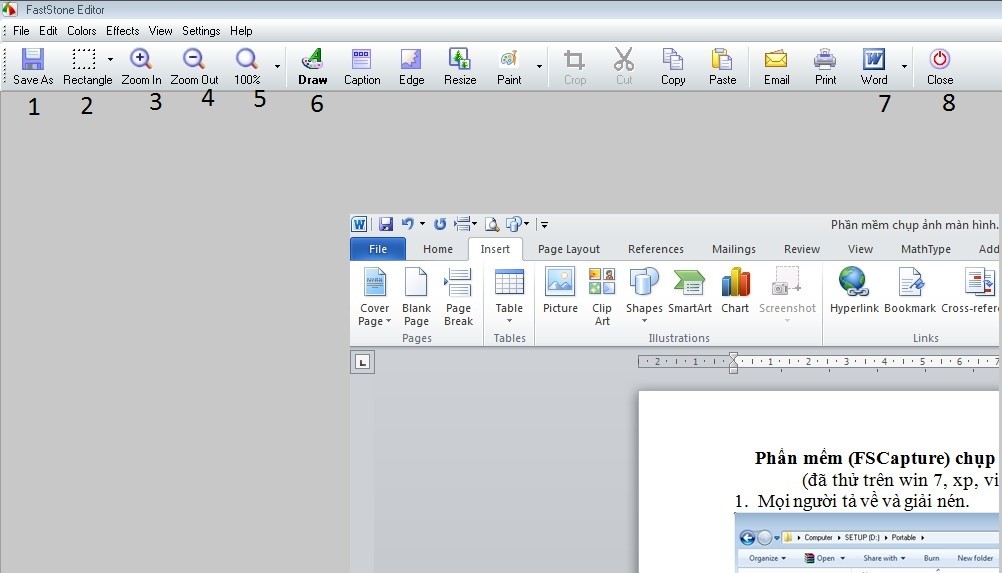1002x573 pixels.
Task: Print the captured image
Action: coord(825,66)
